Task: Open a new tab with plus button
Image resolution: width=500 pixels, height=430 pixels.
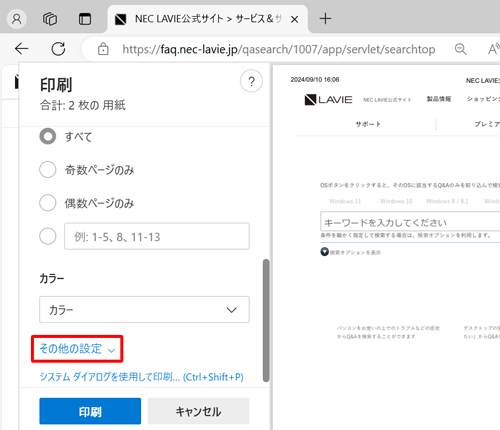Action: click(325, 19)
